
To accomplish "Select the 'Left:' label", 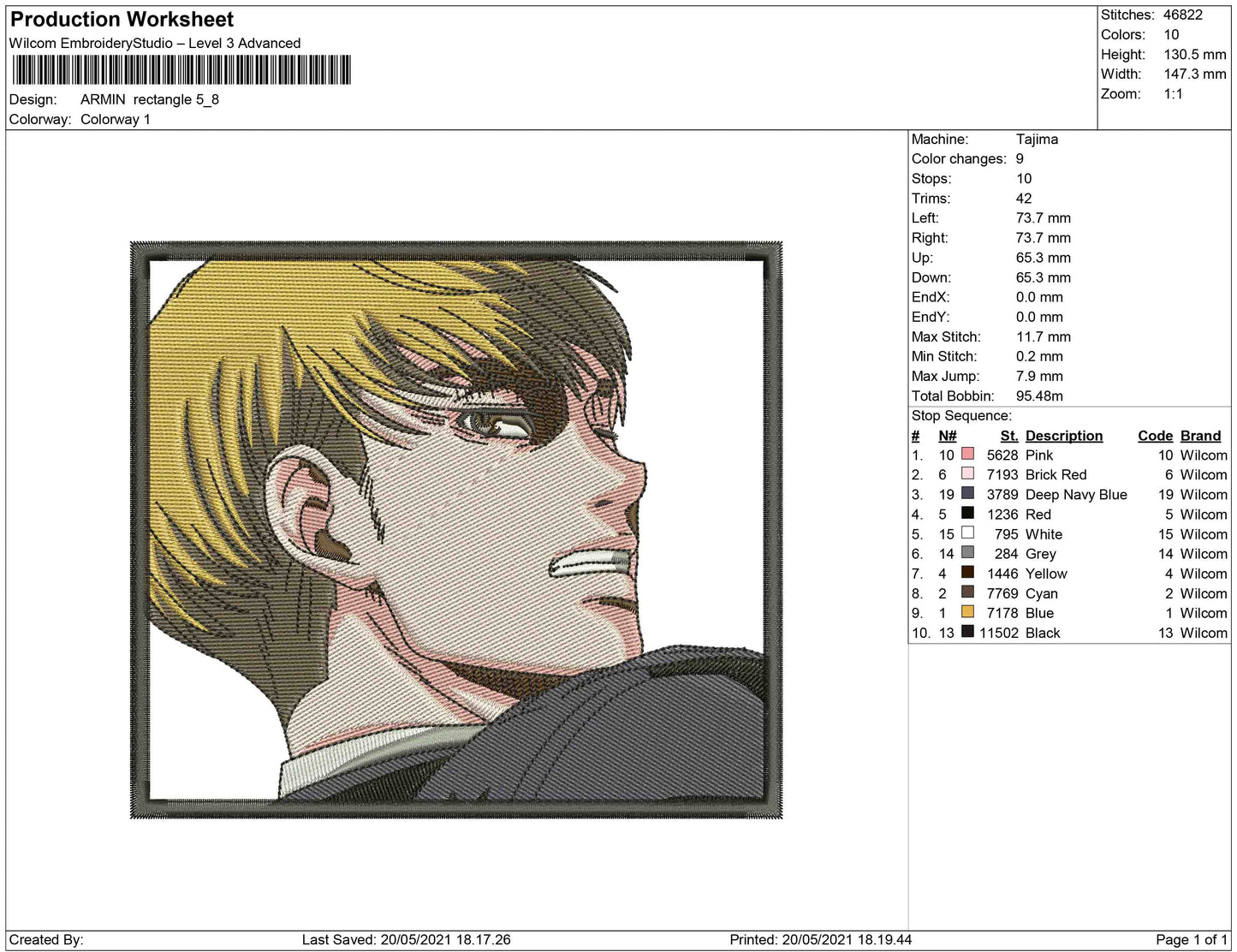I will (925, 217).
